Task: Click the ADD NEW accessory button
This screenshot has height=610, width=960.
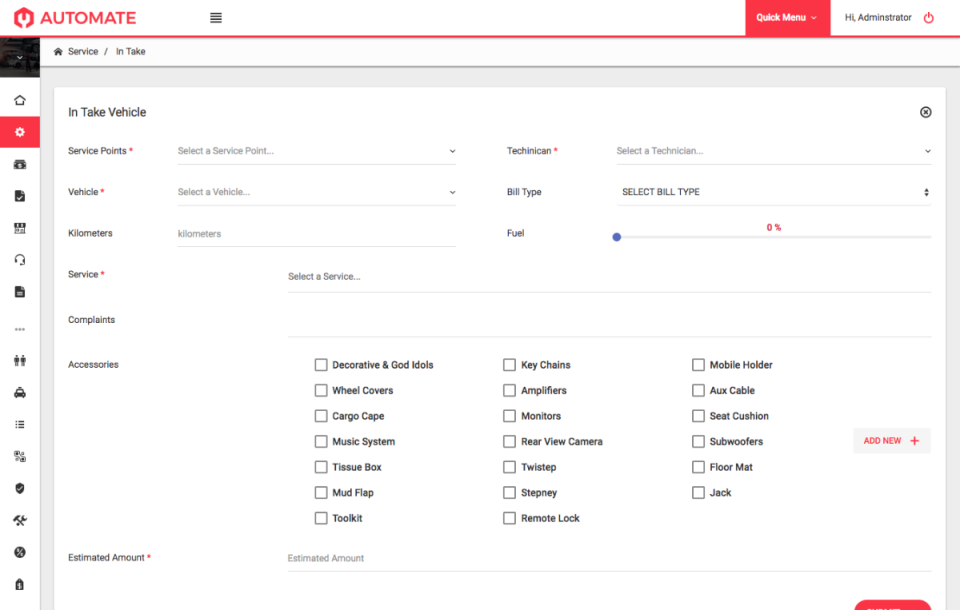Action: coord(890,440)
